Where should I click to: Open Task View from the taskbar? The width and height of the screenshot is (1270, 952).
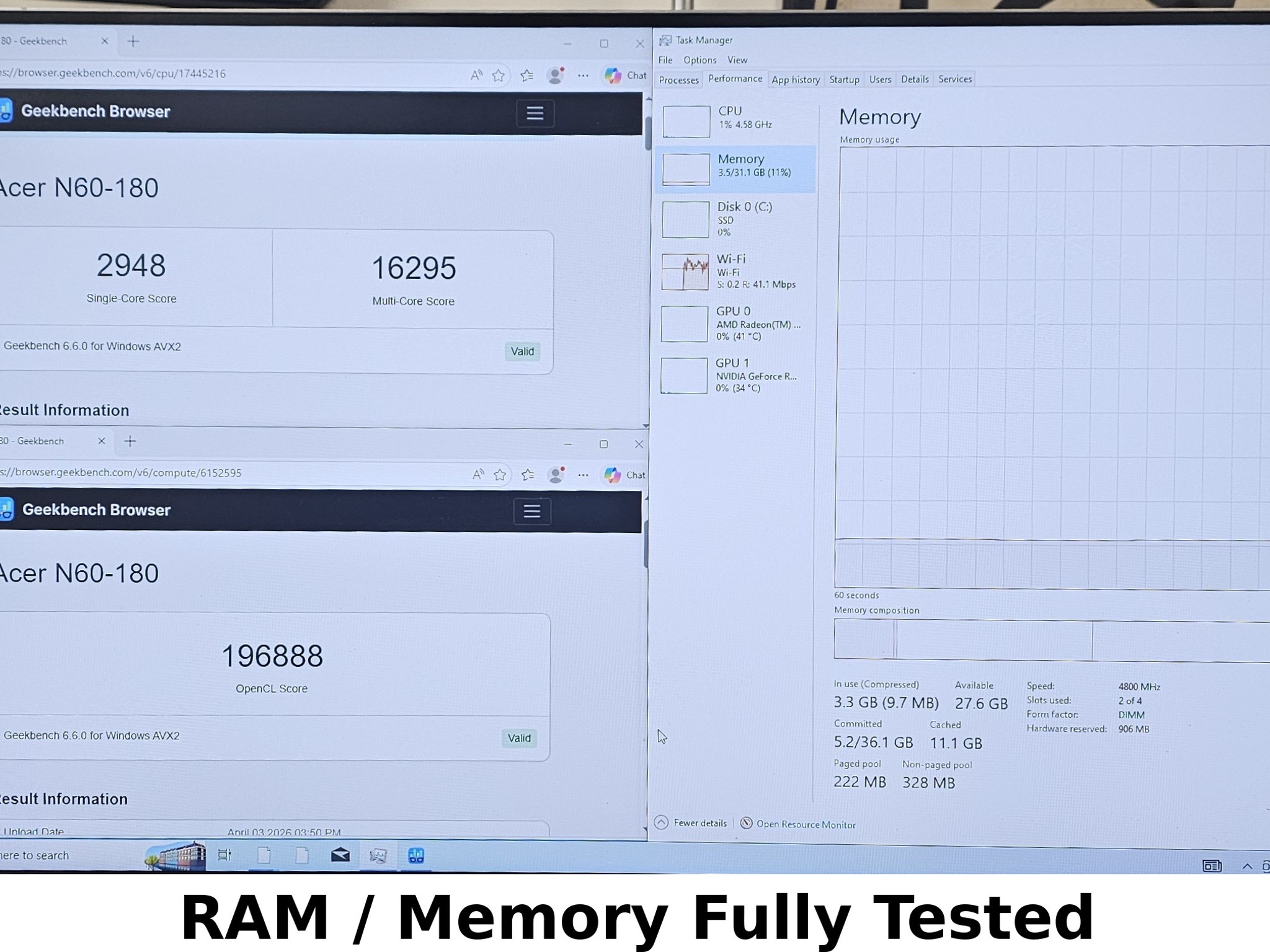pos(224,855)
